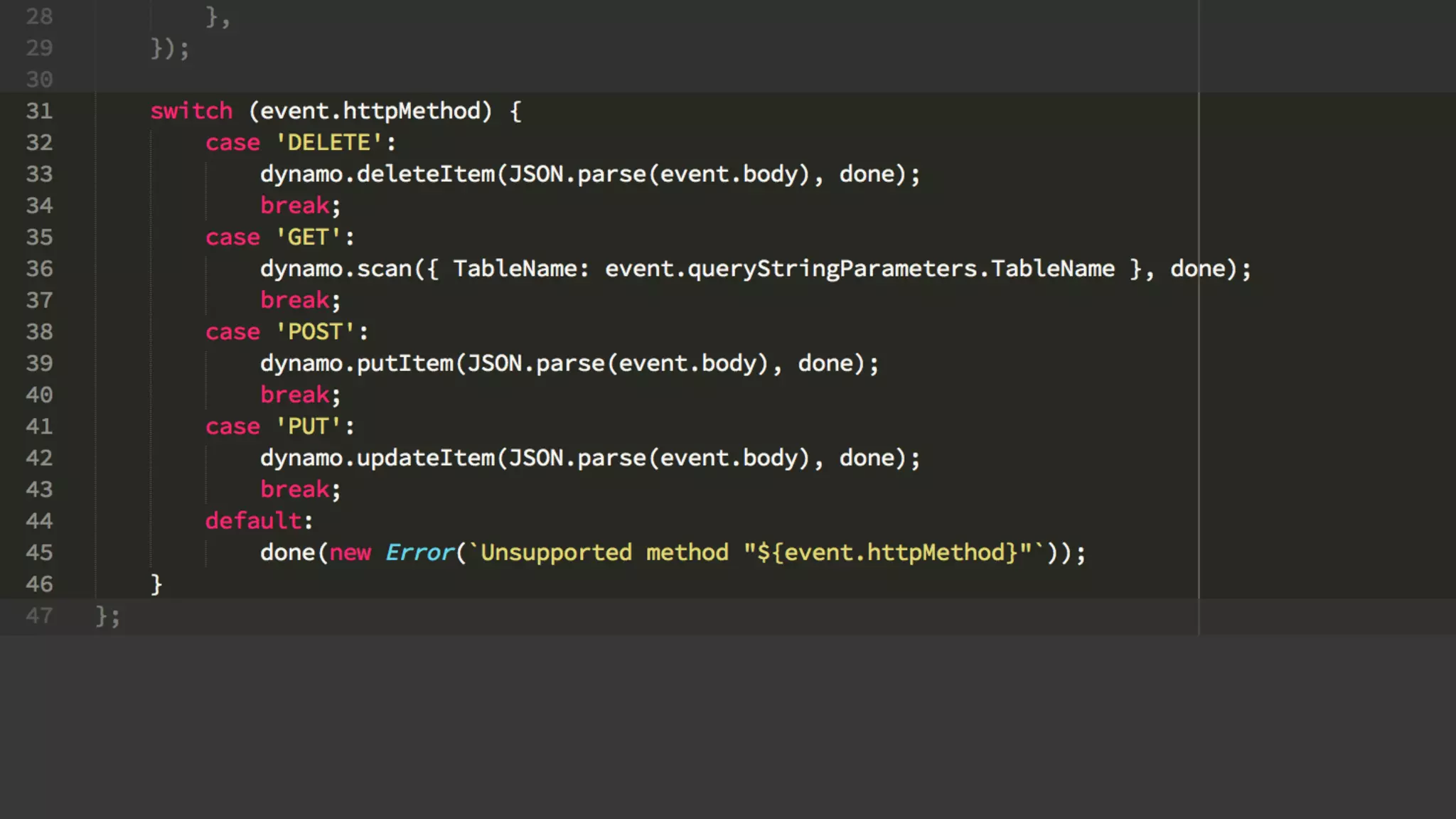Click the 'default' keyword on line 44
Viewport: 1456px width, 819px height.
coord(253,521)
